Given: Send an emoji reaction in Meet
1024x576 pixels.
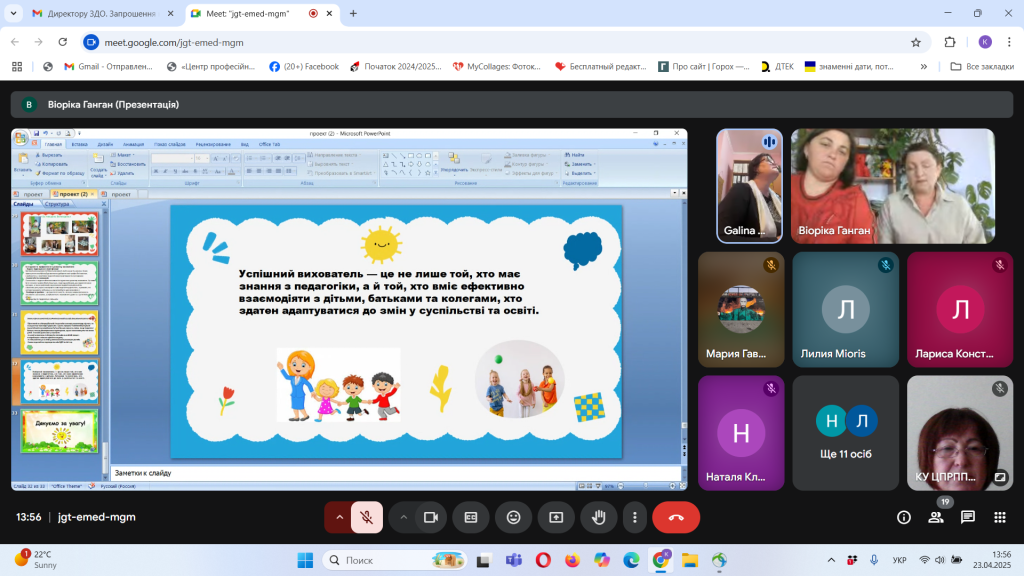Looking at the screenshot, I should point(513,517).
